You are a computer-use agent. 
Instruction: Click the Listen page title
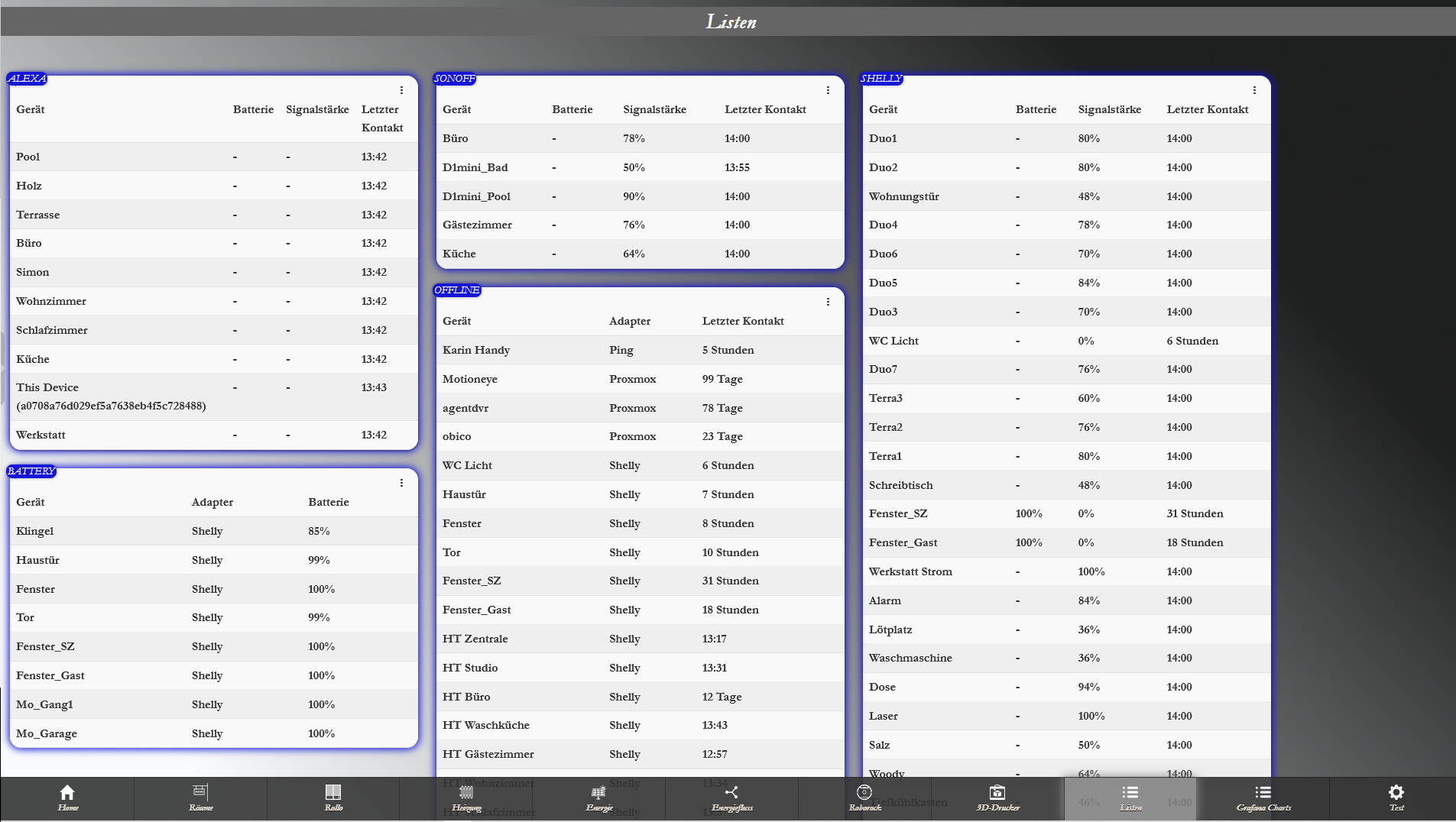[731, 21]
